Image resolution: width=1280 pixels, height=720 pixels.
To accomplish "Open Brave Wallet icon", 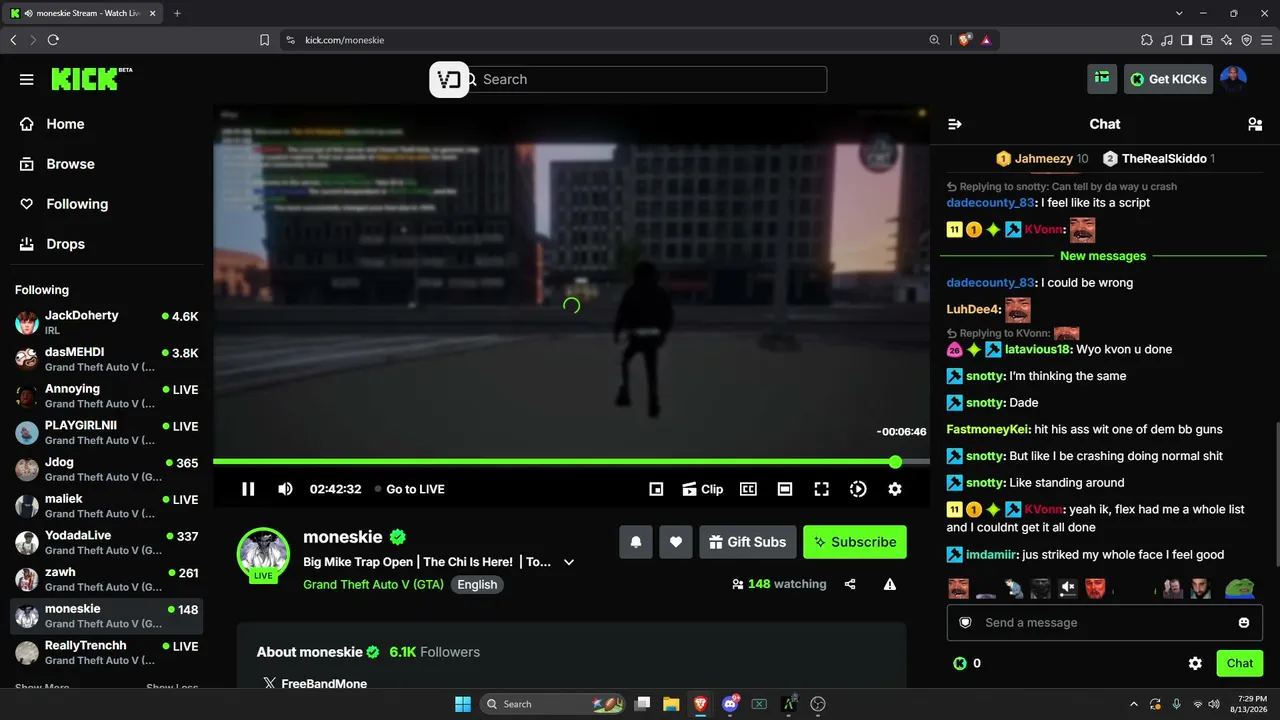I will click(x=1207, y=40).
